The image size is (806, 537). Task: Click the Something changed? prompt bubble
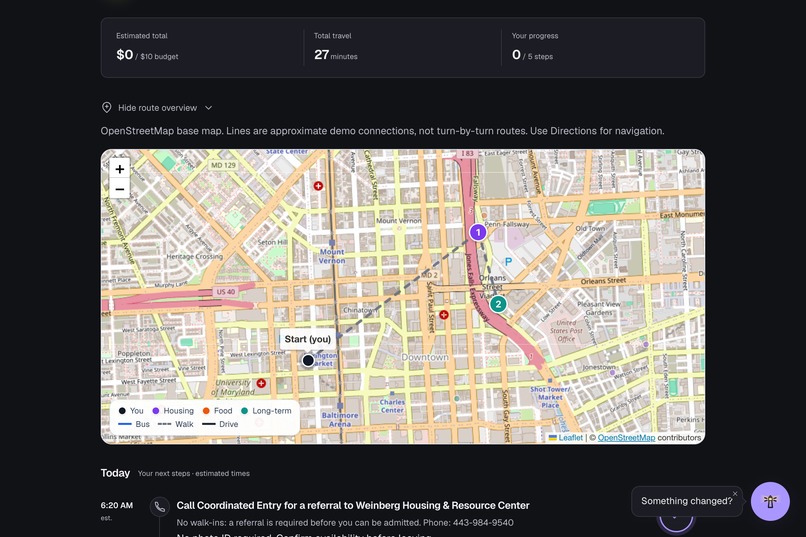pos(686,501)
